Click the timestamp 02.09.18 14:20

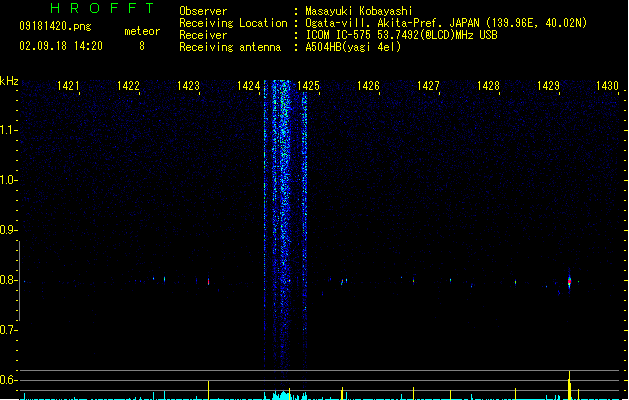coord(61,46)
